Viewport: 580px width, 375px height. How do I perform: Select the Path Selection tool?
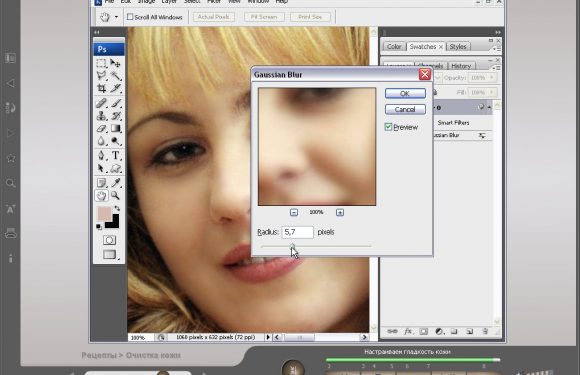coord(101,168)
